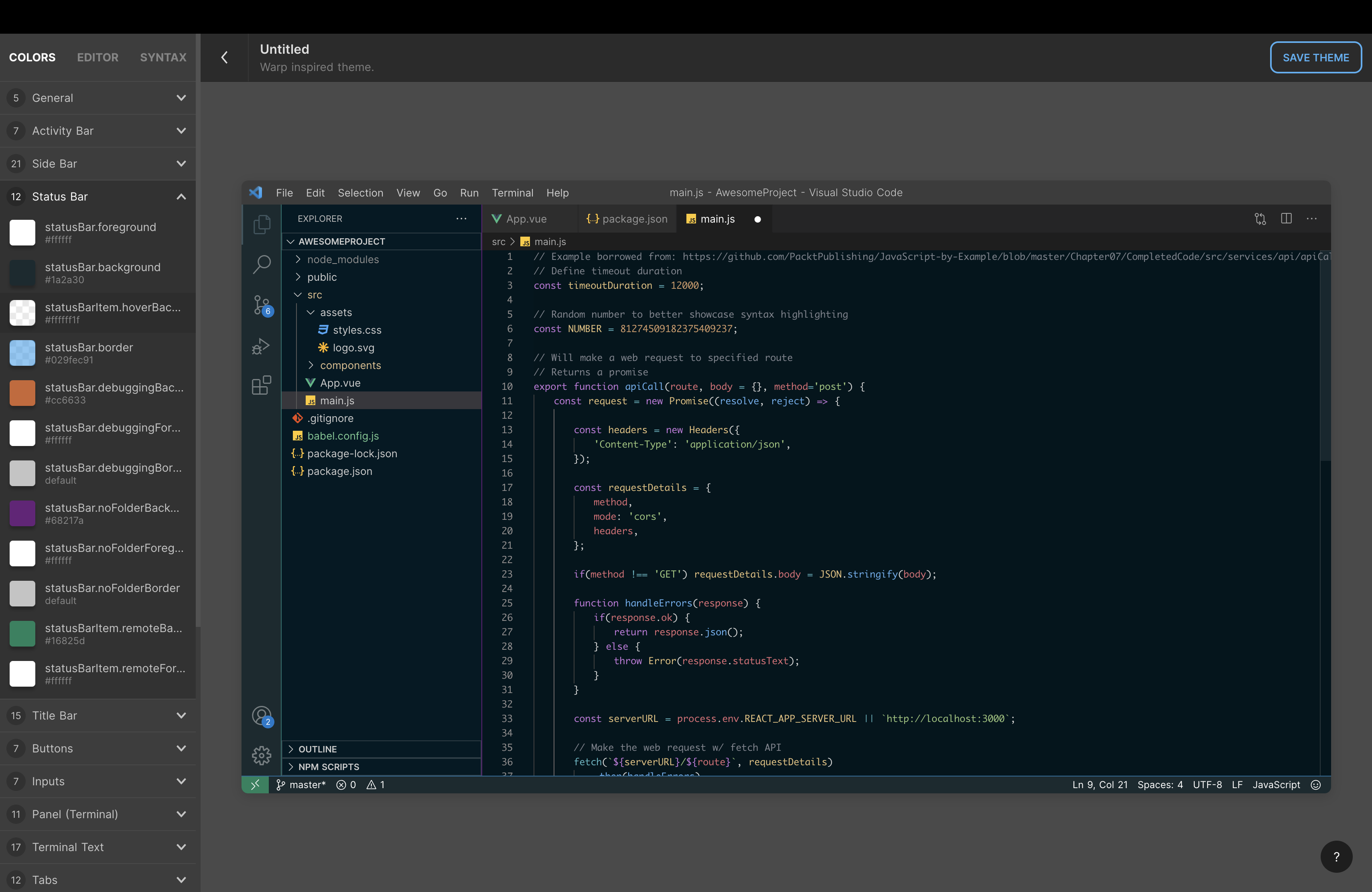The height and width of the screenshot is (892, 1372).
Task: Click the Search magnifier icon in activity bar
Action: [261, 264]
